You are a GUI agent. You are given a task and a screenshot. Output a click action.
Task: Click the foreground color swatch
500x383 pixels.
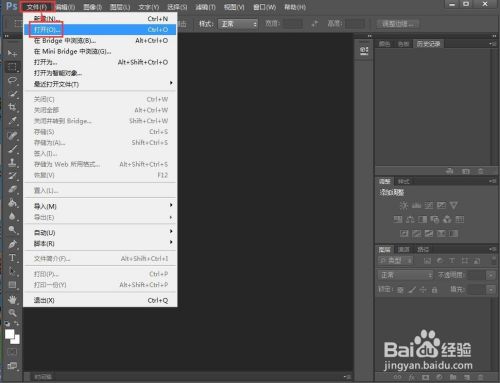(x=10, y=334)
